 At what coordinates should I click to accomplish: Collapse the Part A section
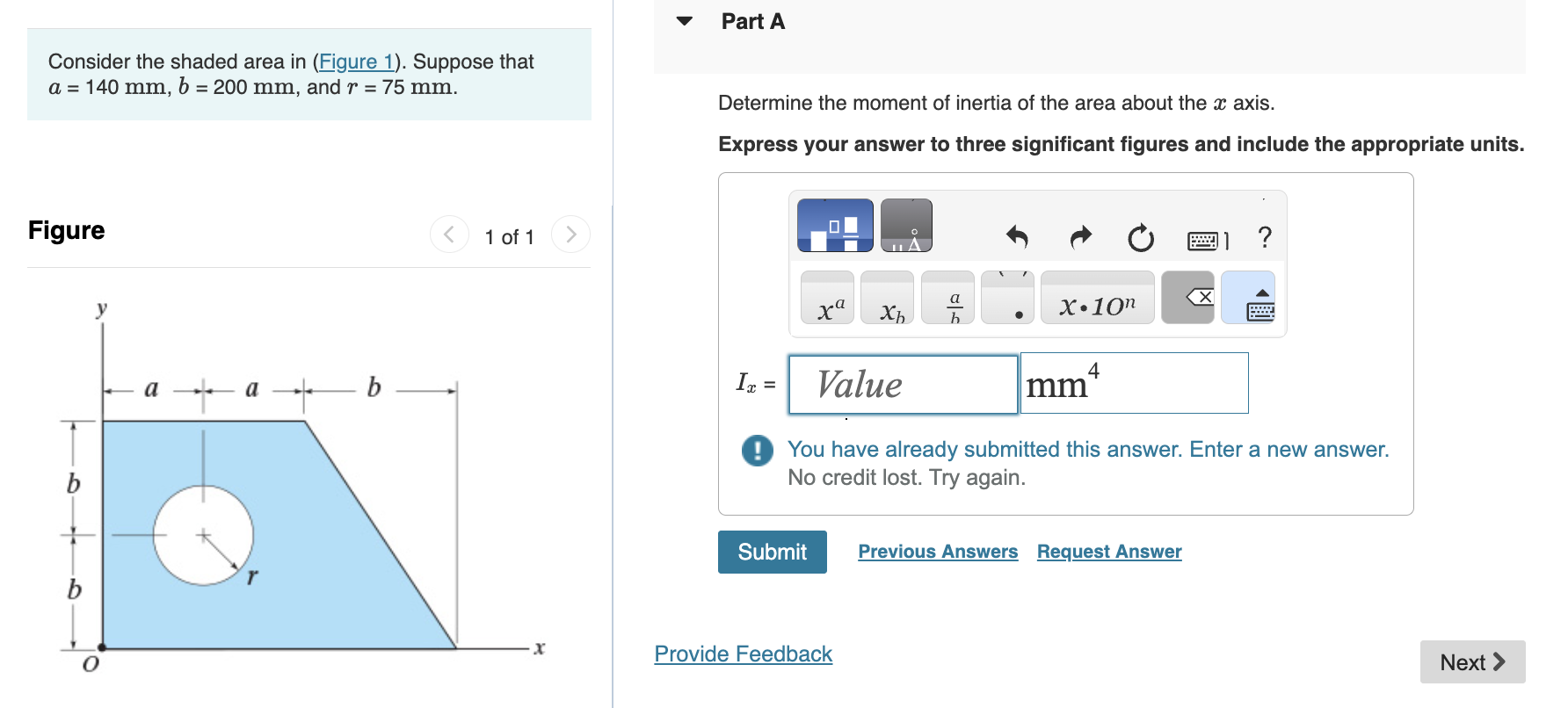[685, 21]
